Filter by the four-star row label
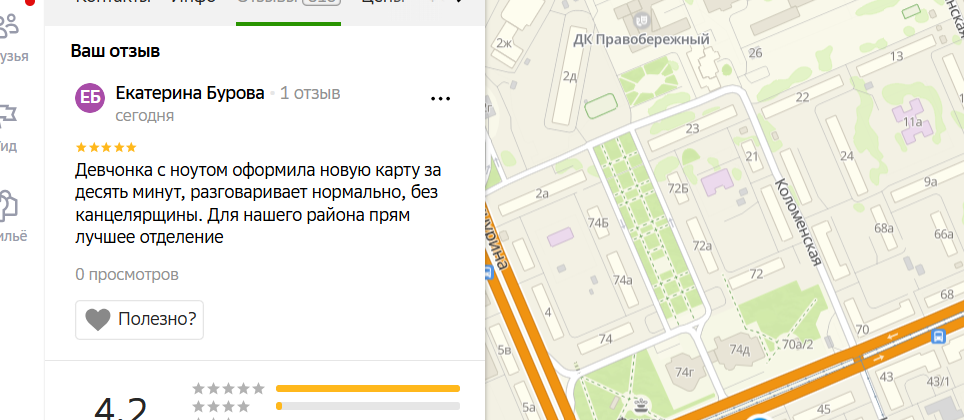The image size is (964, 420). (x=221, y=406)
